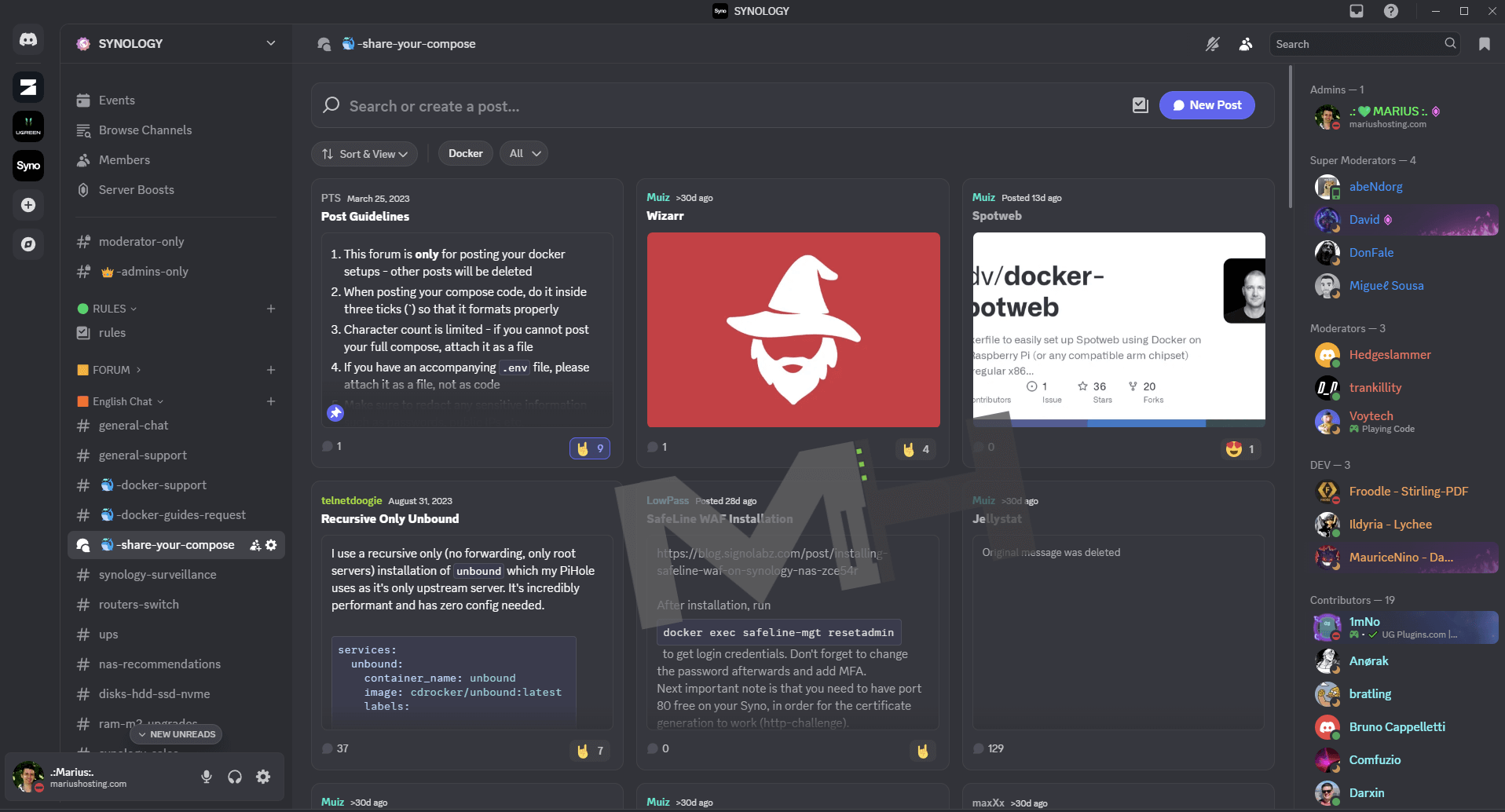Open abeNdorg member profile

(1404, 187)
